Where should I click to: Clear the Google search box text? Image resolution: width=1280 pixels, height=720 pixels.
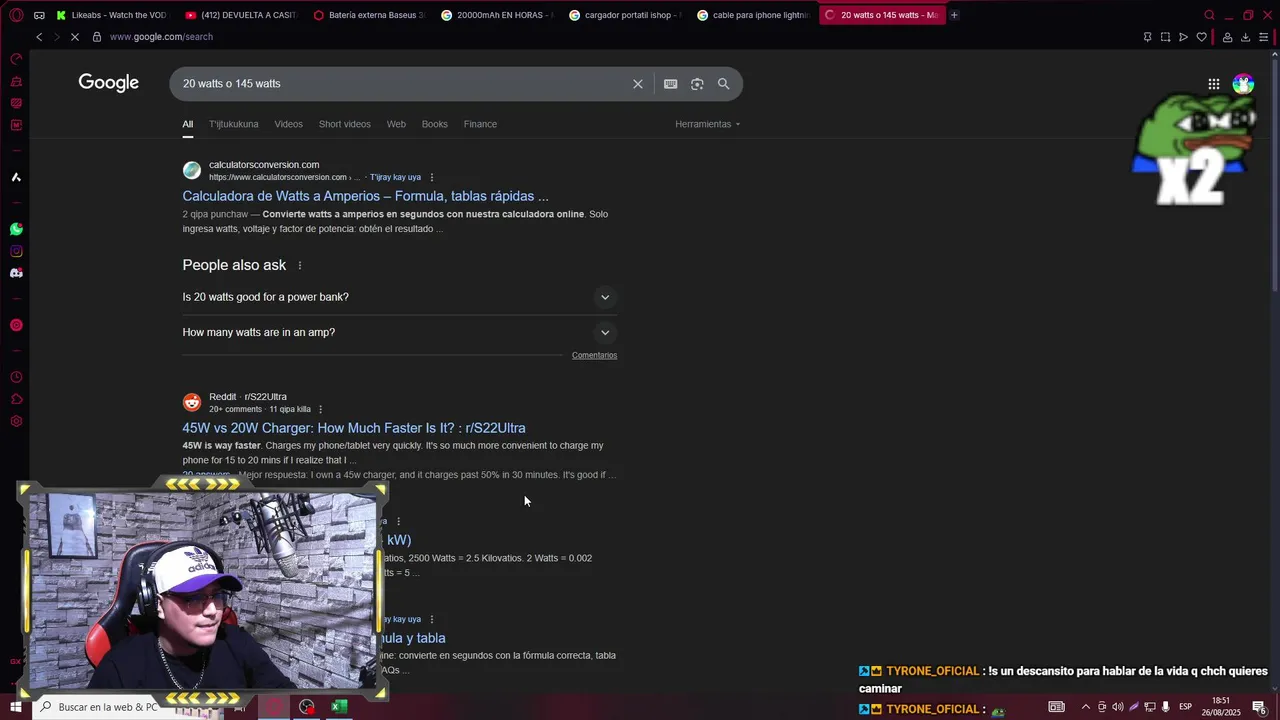(x=638, y=84)
